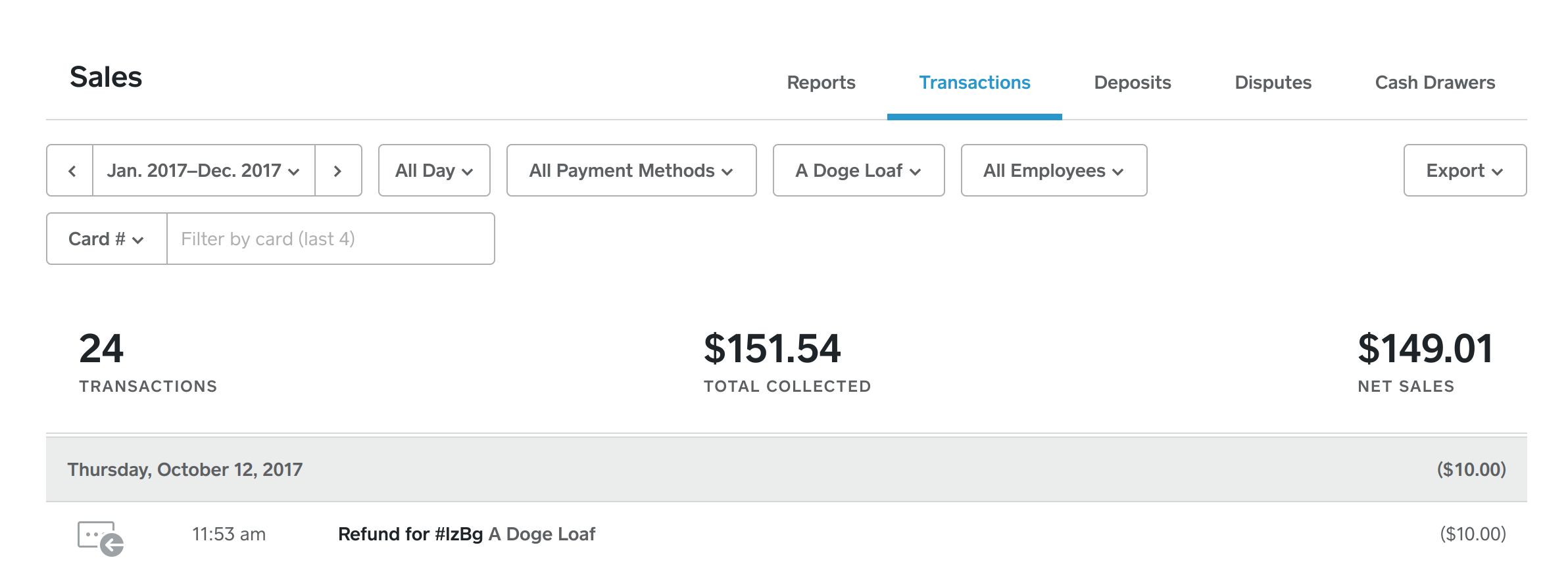The width and height of the screenshot is (1568, 564).
Task: Open the All Employees filter
Action: [x=1053, y=171]
